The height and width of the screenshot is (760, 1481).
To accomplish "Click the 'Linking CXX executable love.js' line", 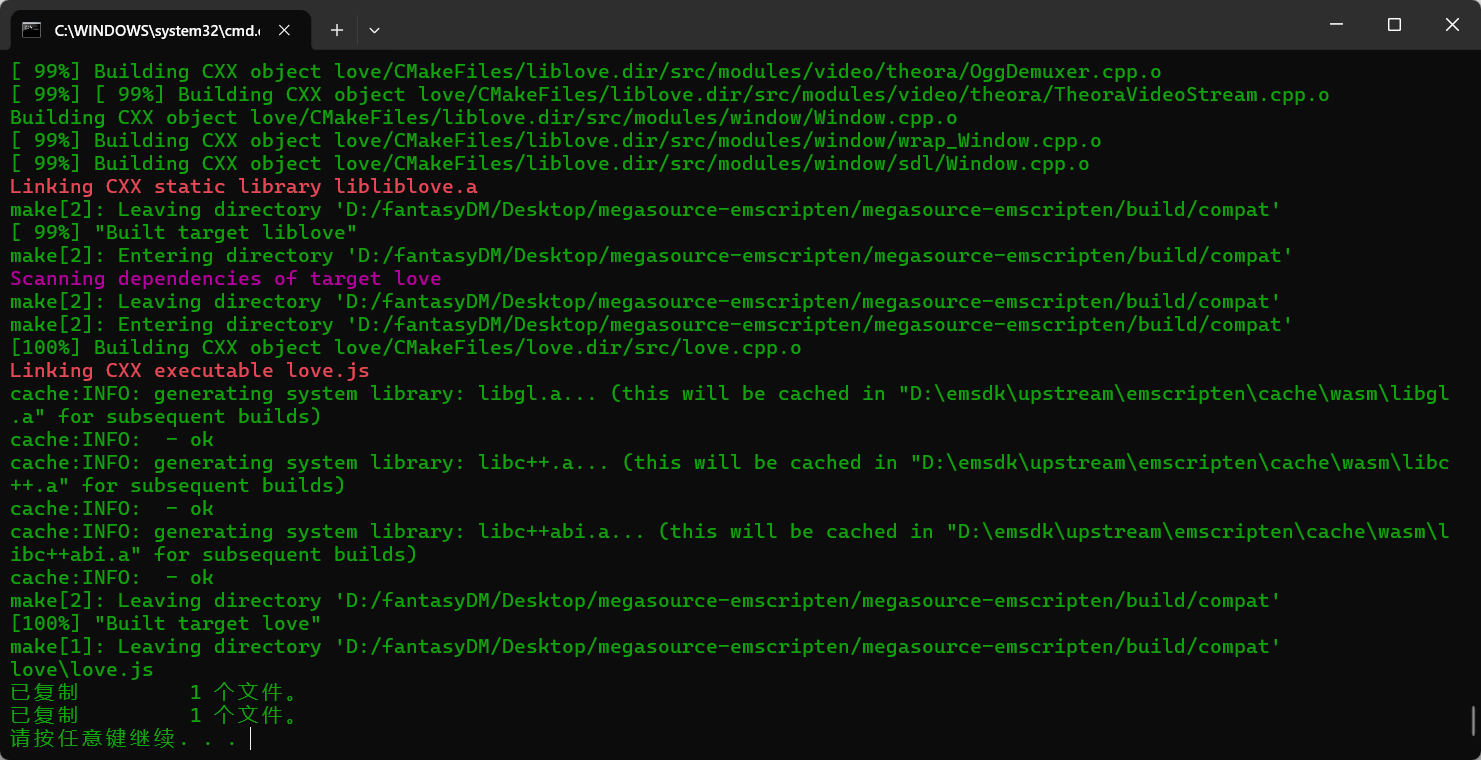I will coord(189,371).
